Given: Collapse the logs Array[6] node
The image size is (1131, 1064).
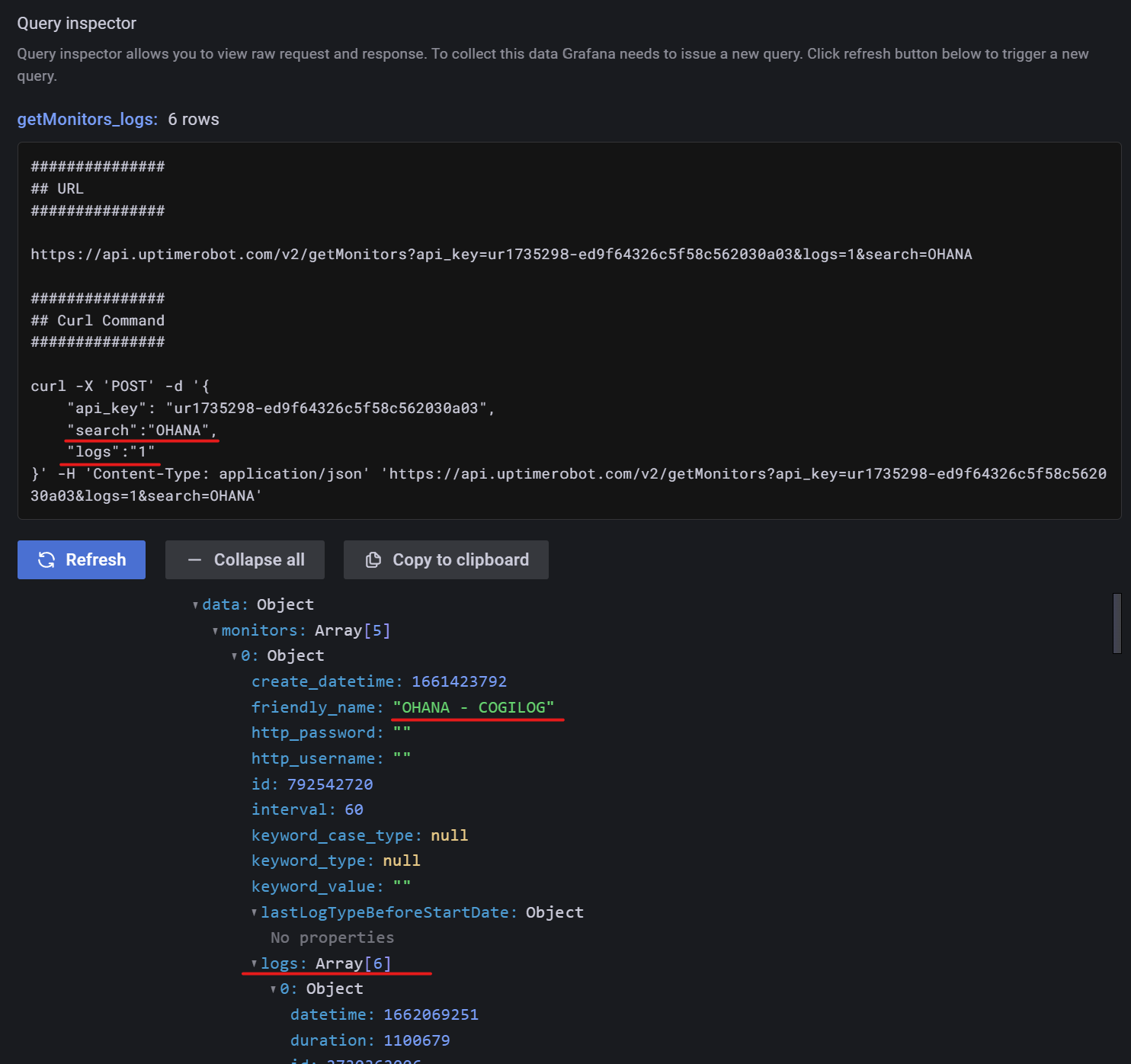Looking at the screenshot, I should click(x=255, y=963).
